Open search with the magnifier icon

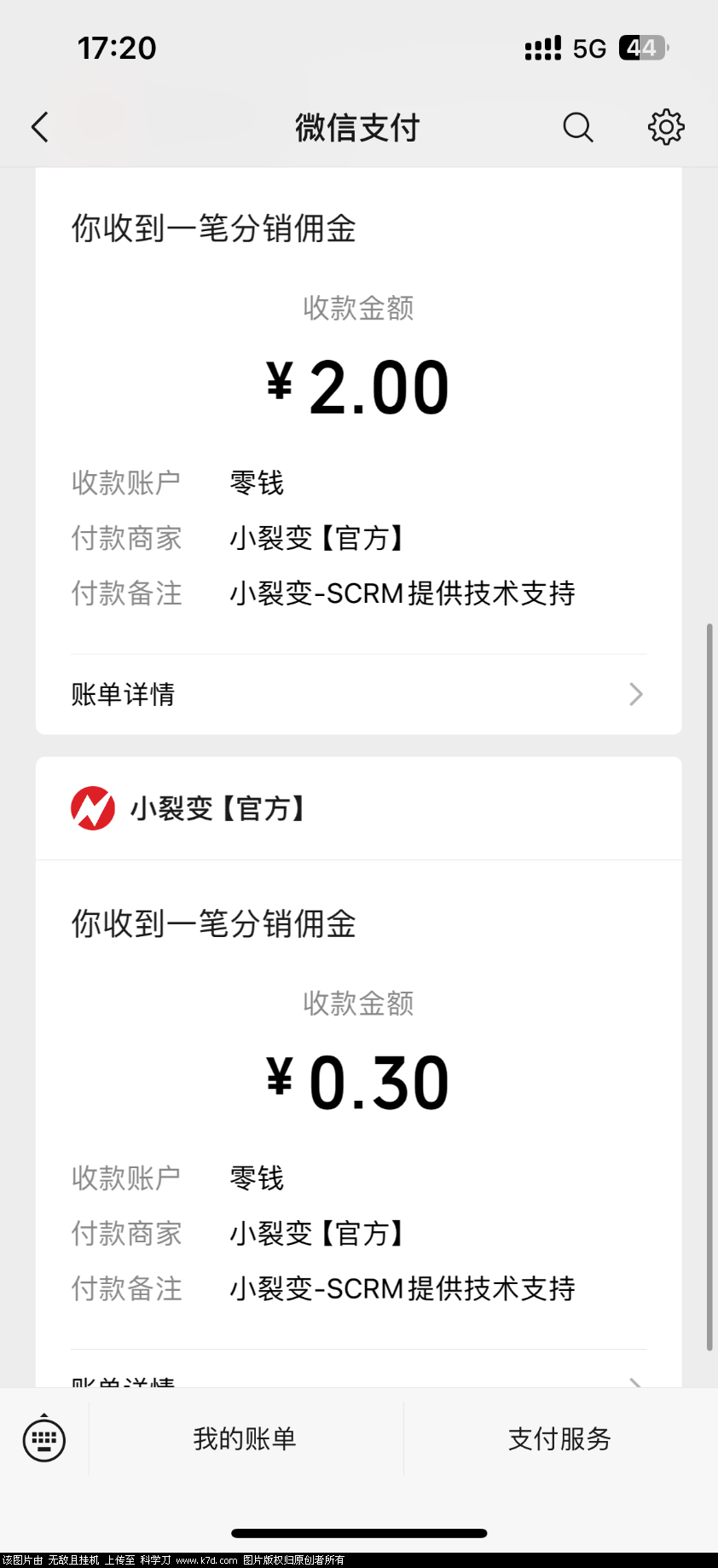[x=578, y=127]
